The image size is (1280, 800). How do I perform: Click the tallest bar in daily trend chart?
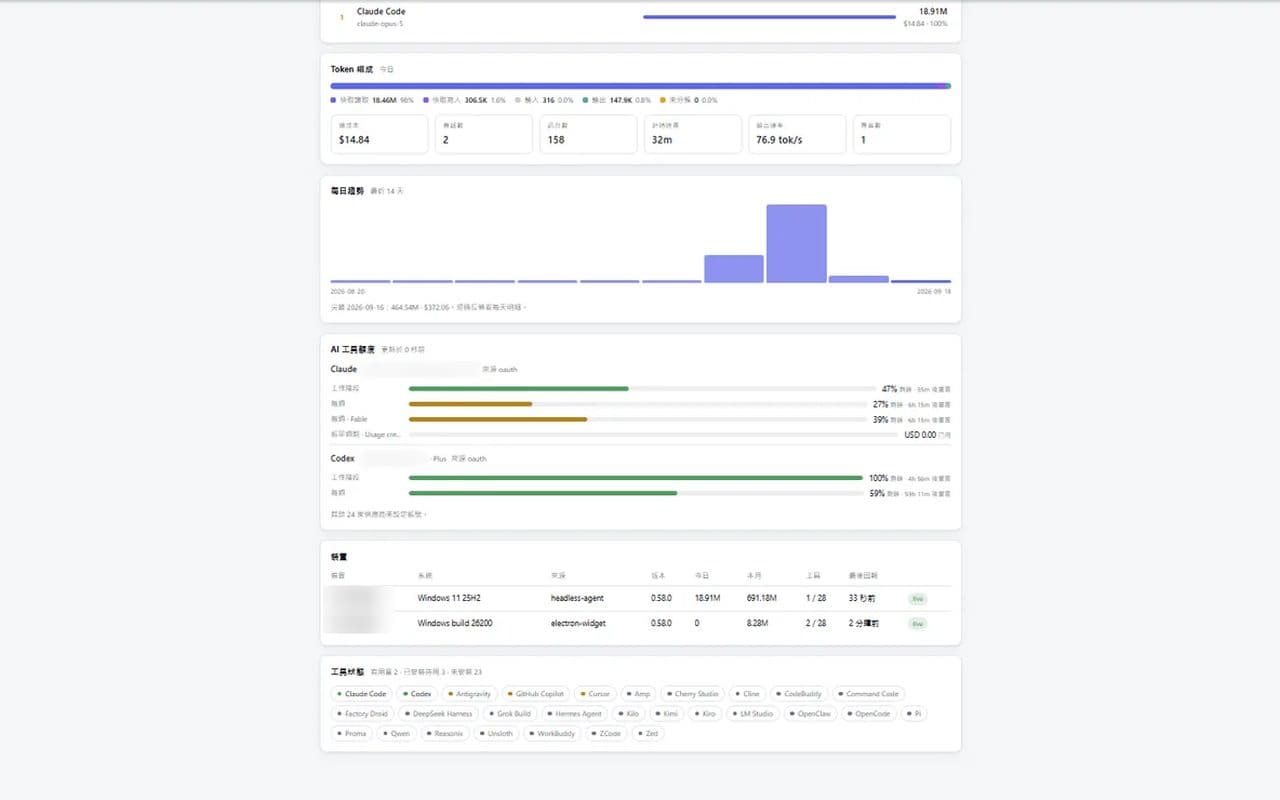tap(797, 243)
